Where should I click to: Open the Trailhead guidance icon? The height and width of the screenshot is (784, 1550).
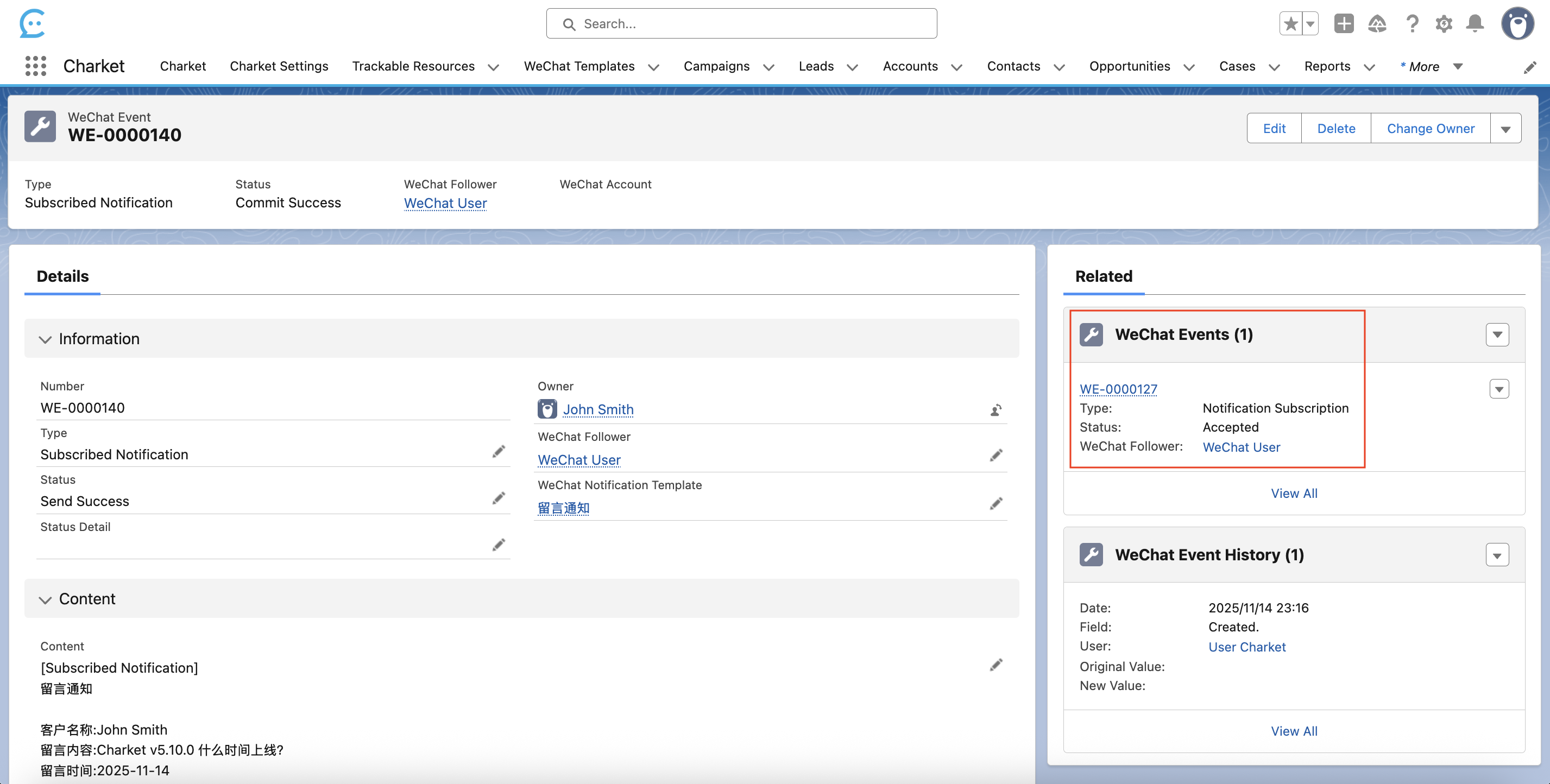pyautogui.click(x=1377, y=24)
